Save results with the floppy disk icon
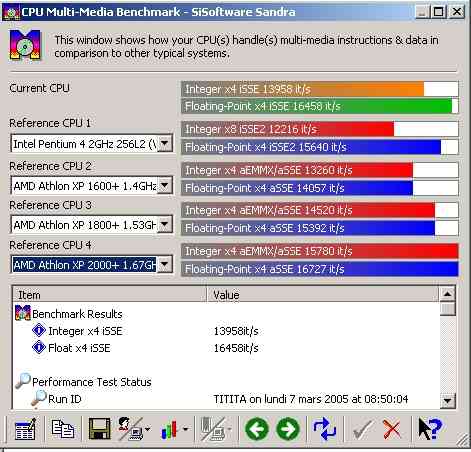Screen dimensions: 471x452 99,429
